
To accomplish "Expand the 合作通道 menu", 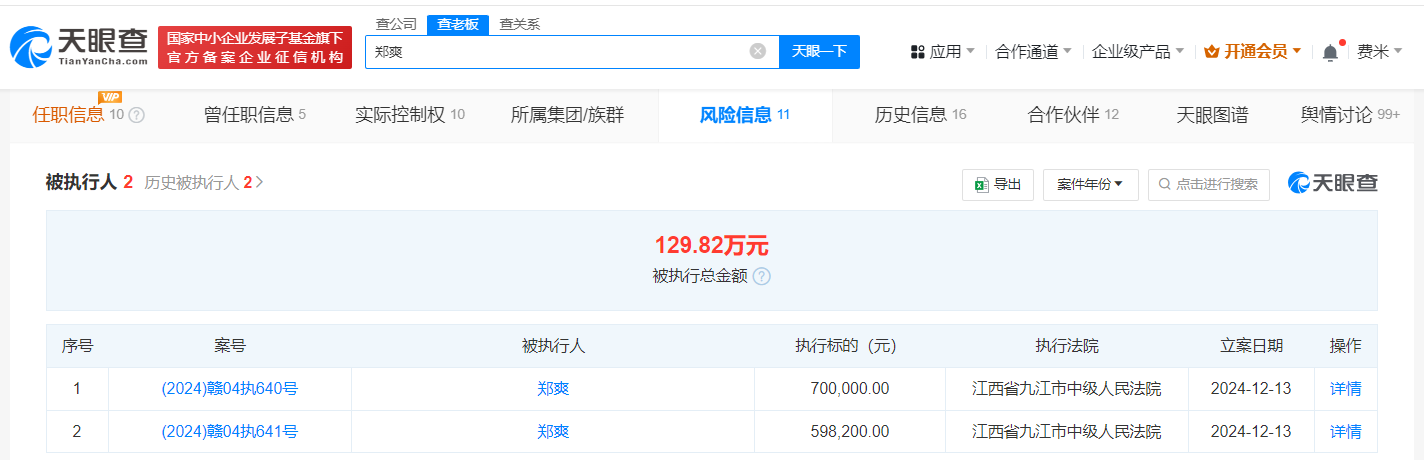I will pos(1033,52).
